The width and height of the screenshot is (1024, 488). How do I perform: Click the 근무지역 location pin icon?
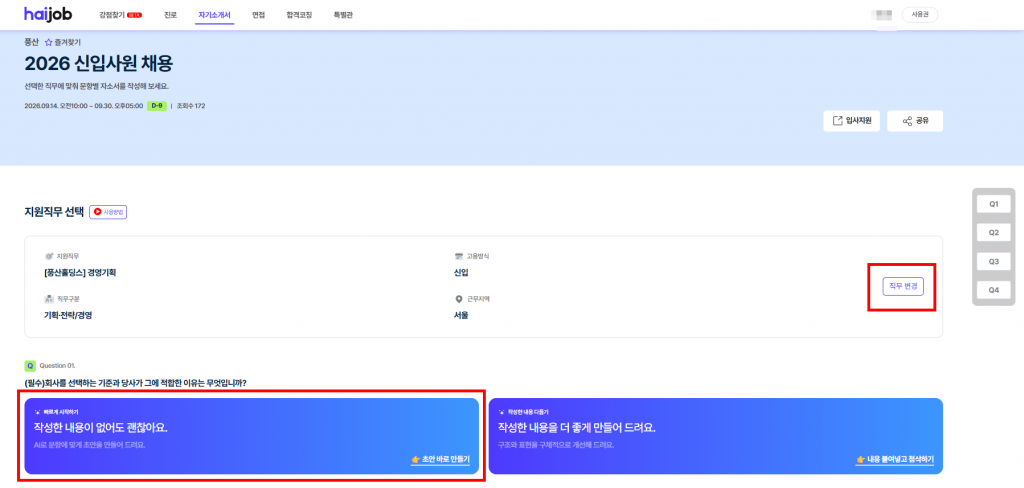tap(458, 299)
